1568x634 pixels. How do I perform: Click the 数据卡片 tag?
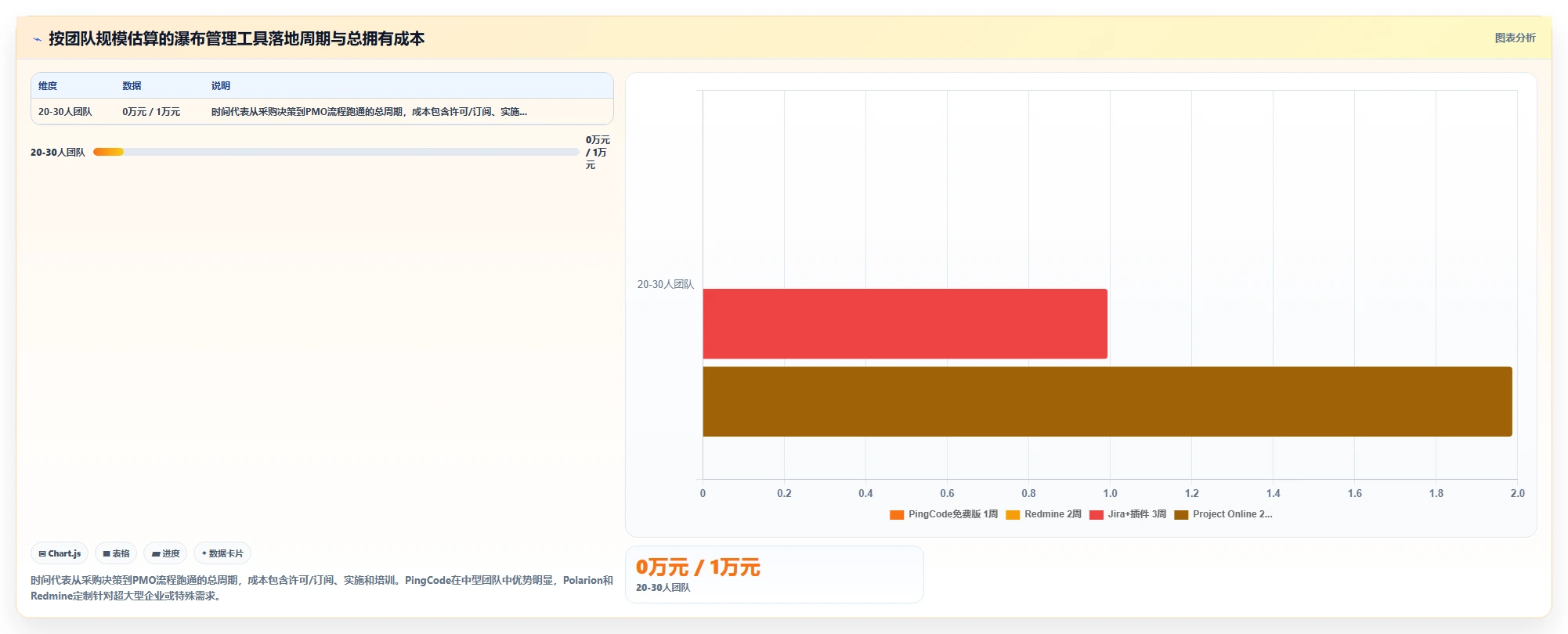tap(222, 553)
